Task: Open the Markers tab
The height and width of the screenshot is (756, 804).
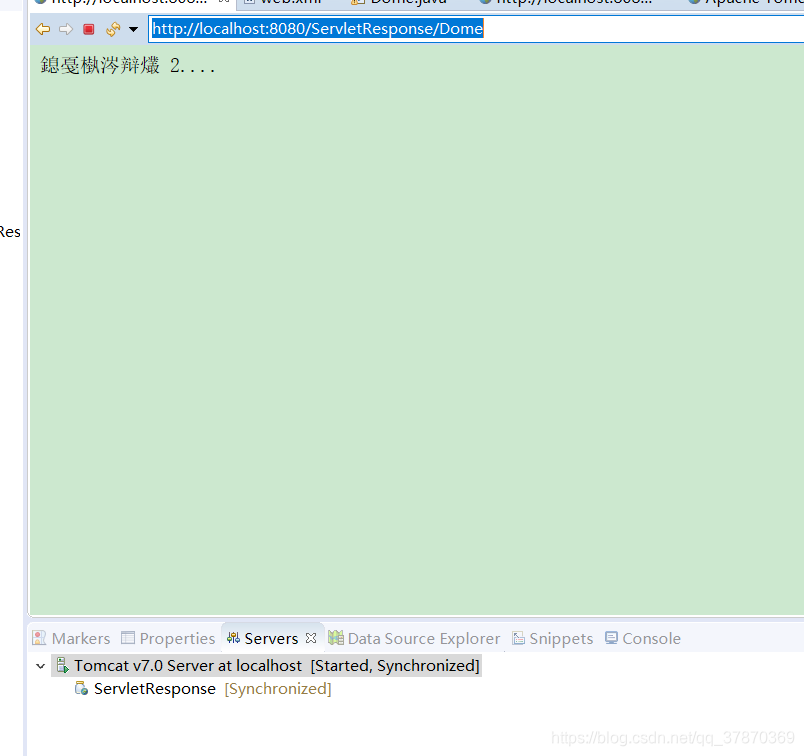Action: coord(71,638)
